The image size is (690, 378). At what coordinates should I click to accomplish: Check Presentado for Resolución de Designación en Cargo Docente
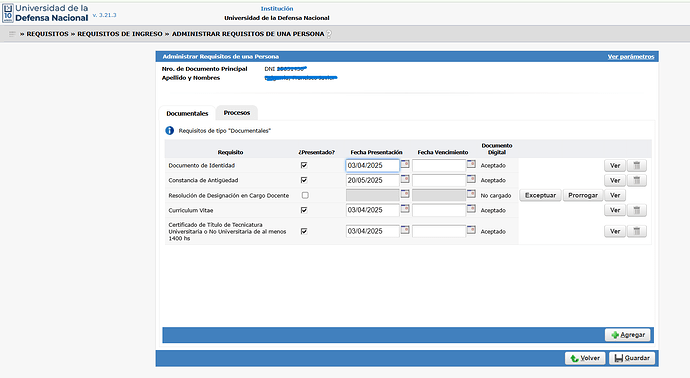click(305, 195)
